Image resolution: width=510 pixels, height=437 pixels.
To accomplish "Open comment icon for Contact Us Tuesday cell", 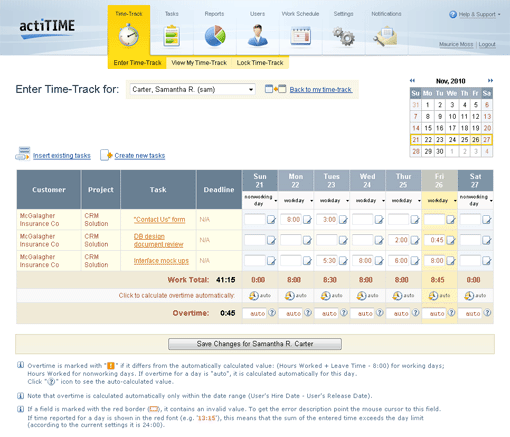I will pyautogui.click(x=343, y=220).
